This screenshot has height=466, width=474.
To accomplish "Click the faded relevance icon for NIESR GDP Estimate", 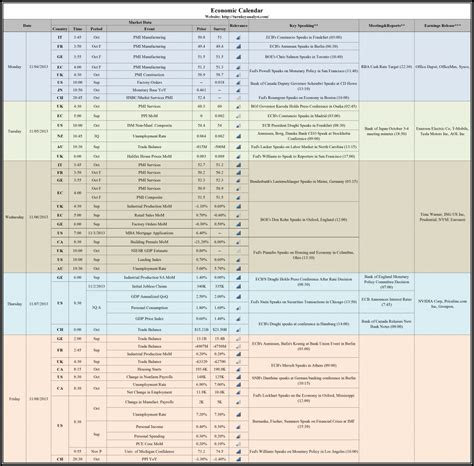I will 238,251.
